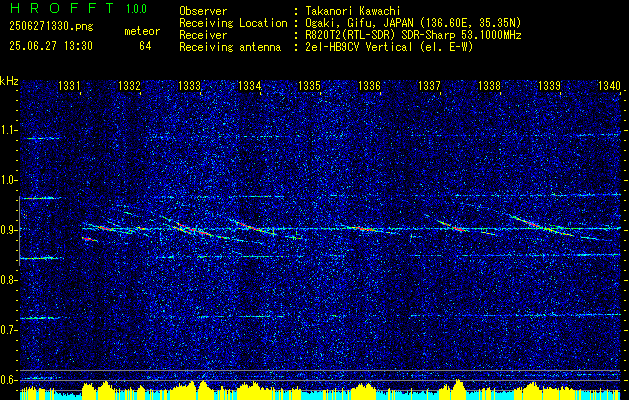Click the 1334 time marker
This screenshot has width=629, height=400.
point(249,85)
